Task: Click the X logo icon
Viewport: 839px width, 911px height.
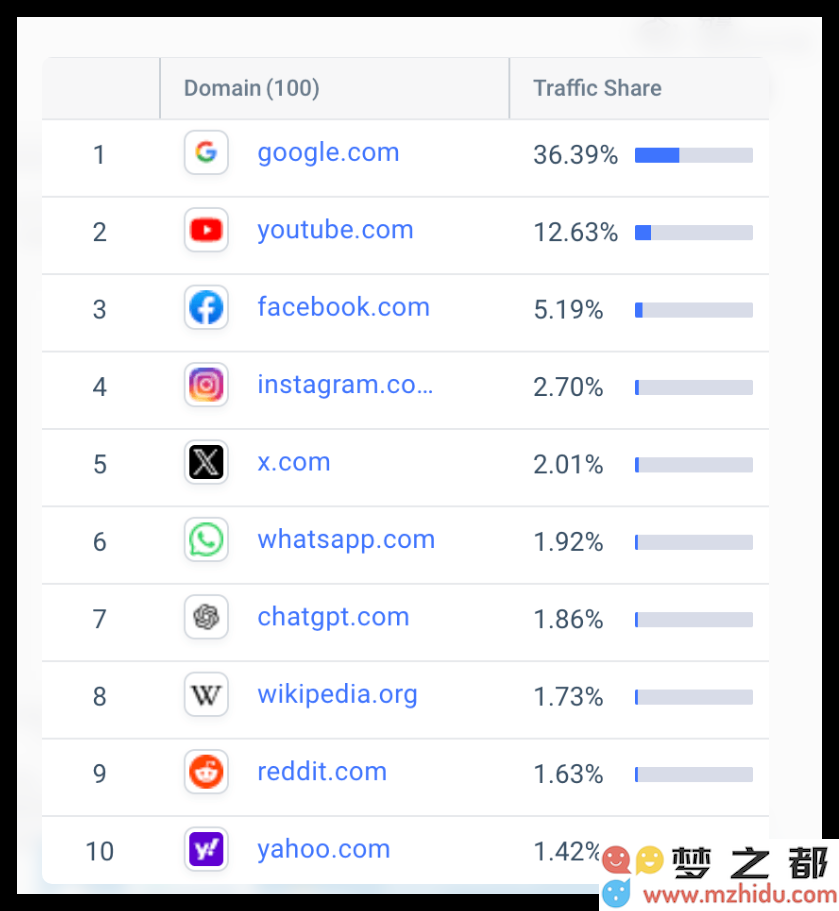Action: tap(206, 462)
